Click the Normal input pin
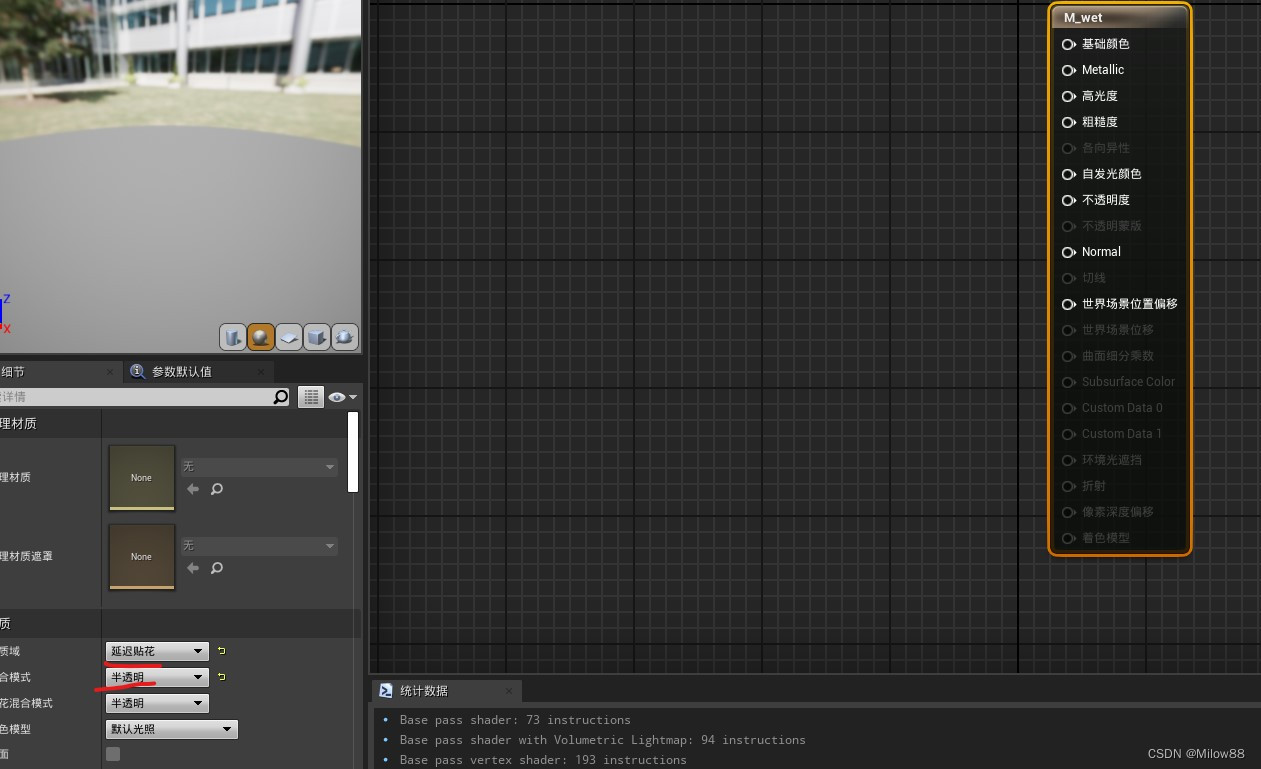Screen dimensions: 1261x769 1068,252
